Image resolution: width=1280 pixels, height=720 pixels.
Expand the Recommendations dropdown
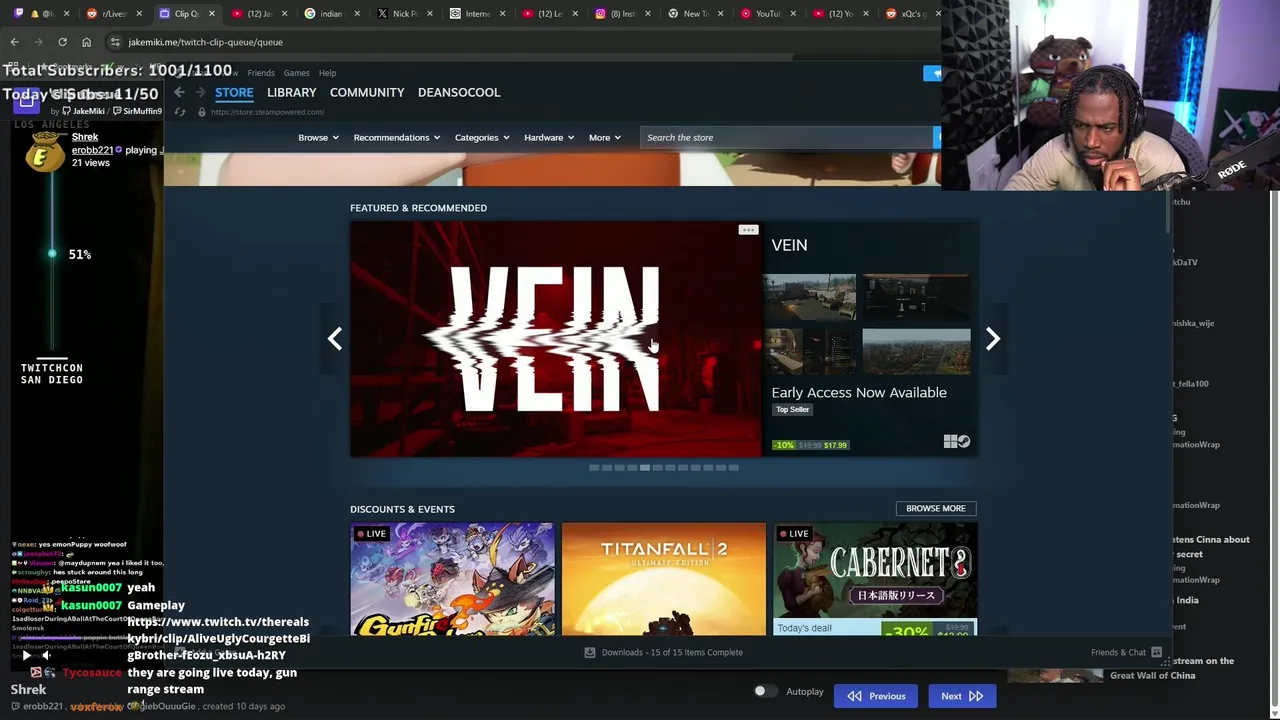coord(397,137)
